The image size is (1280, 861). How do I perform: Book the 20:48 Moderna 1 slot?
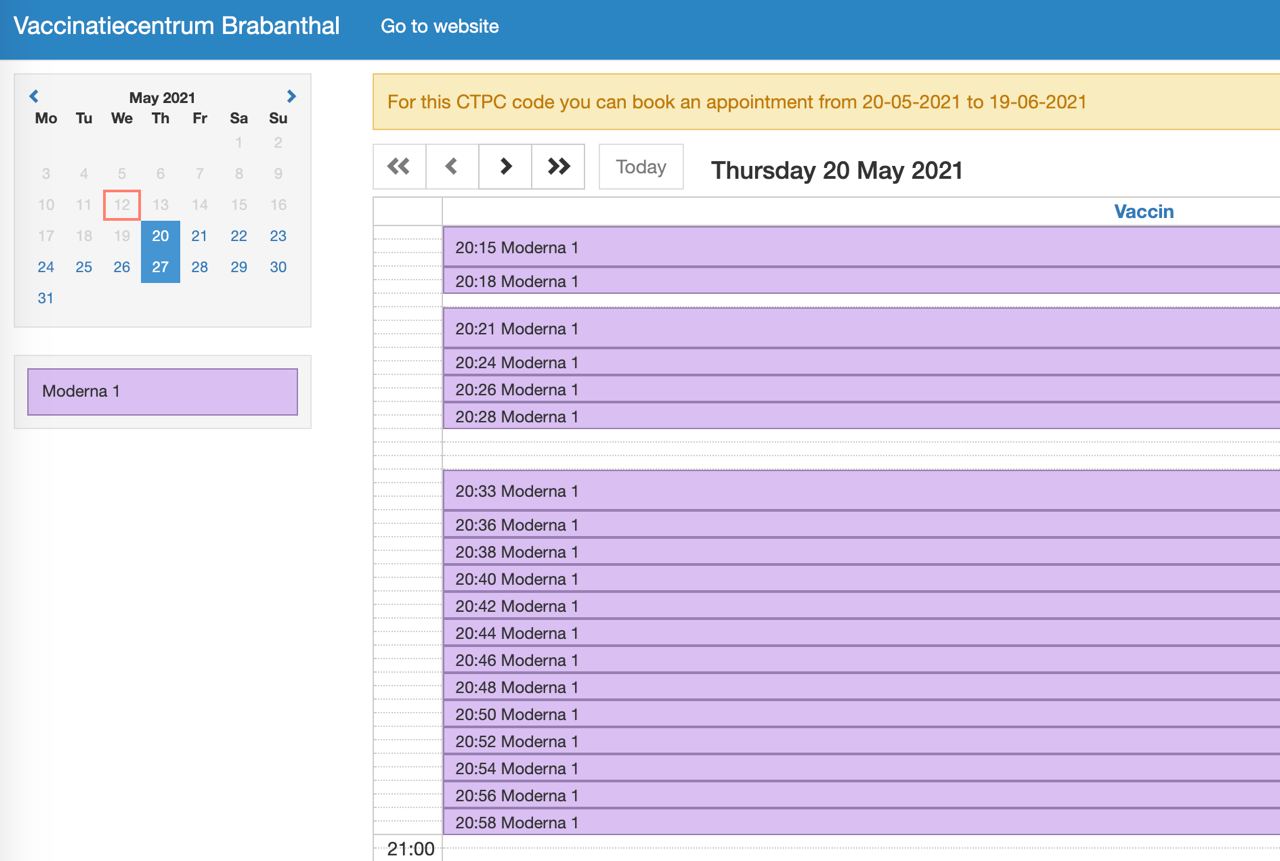(861, 687)
